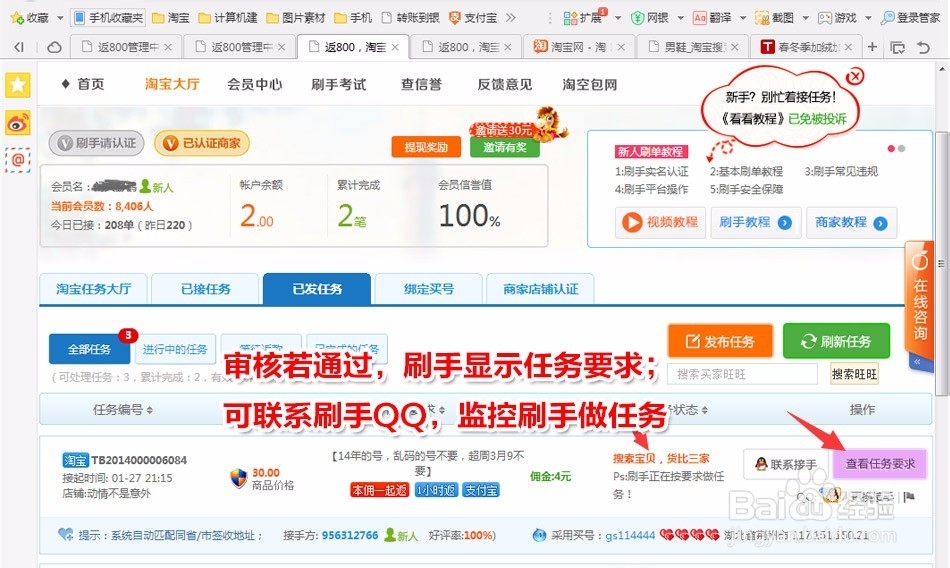Open the 淘空包网 menu item
Screen dimensions: 950x568
click(x=590, y=84)
